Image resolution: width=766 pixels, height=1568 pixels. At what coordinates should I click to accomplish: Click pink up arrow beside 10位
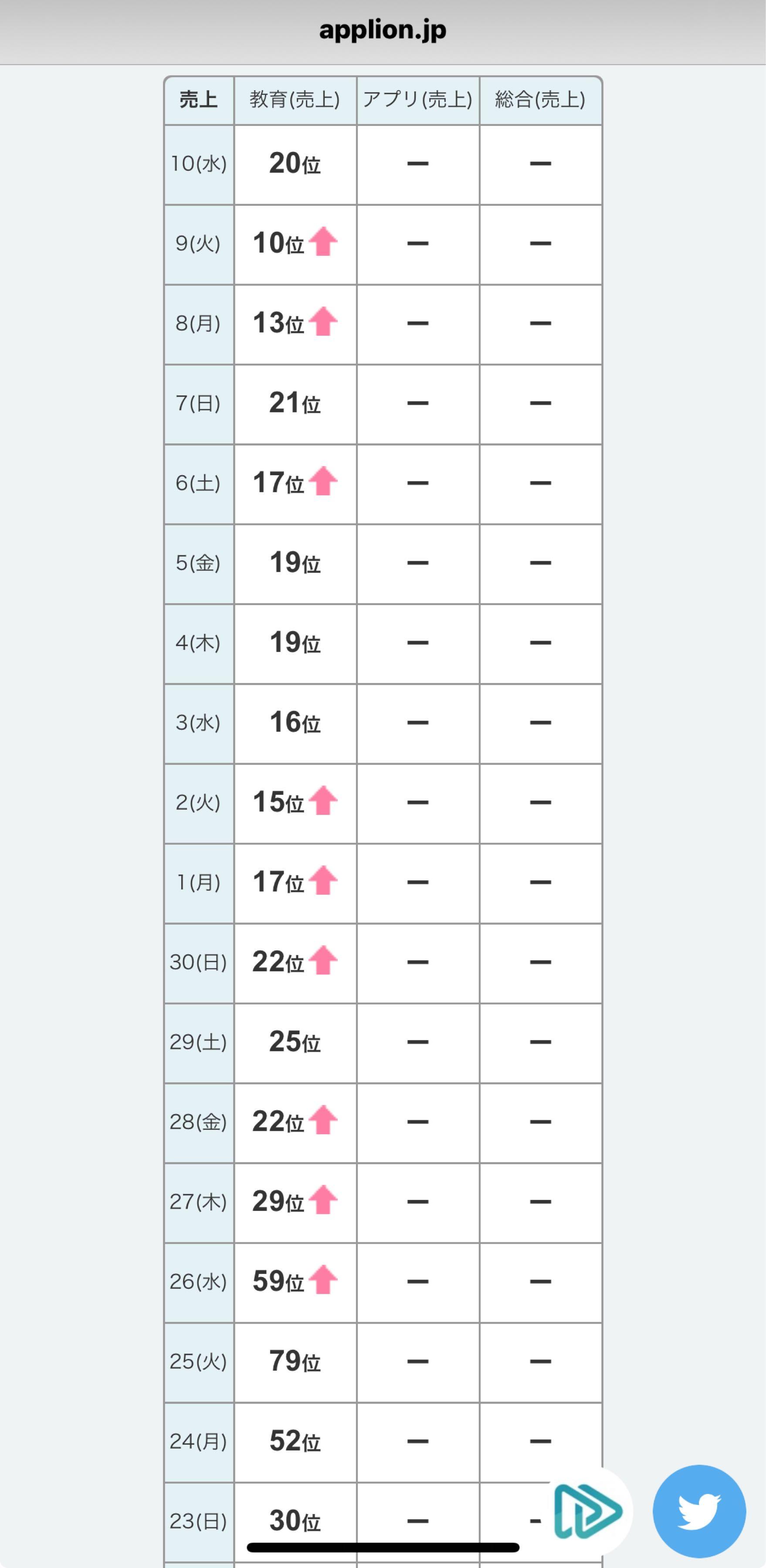tap(323, 242)
